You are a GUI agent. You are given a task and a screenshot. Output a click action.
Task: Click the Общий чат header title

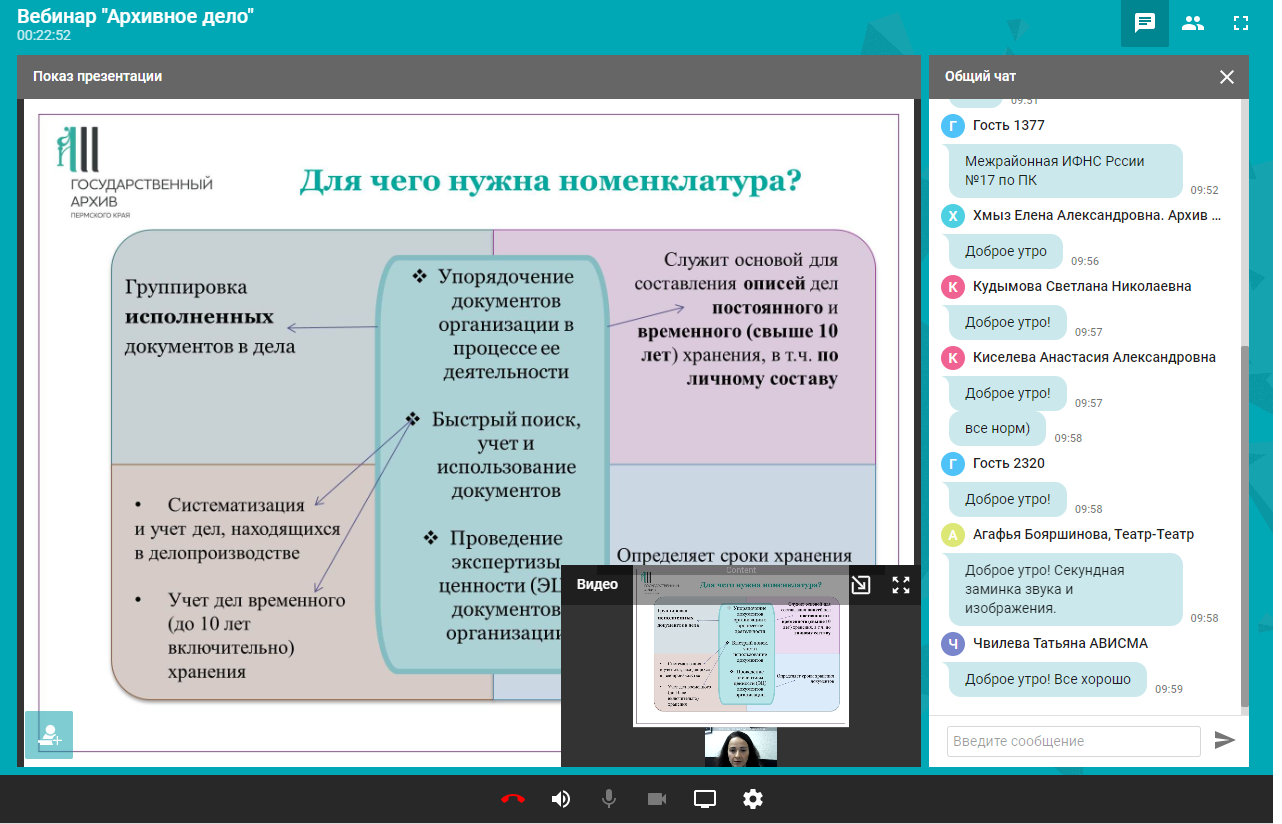981,77
